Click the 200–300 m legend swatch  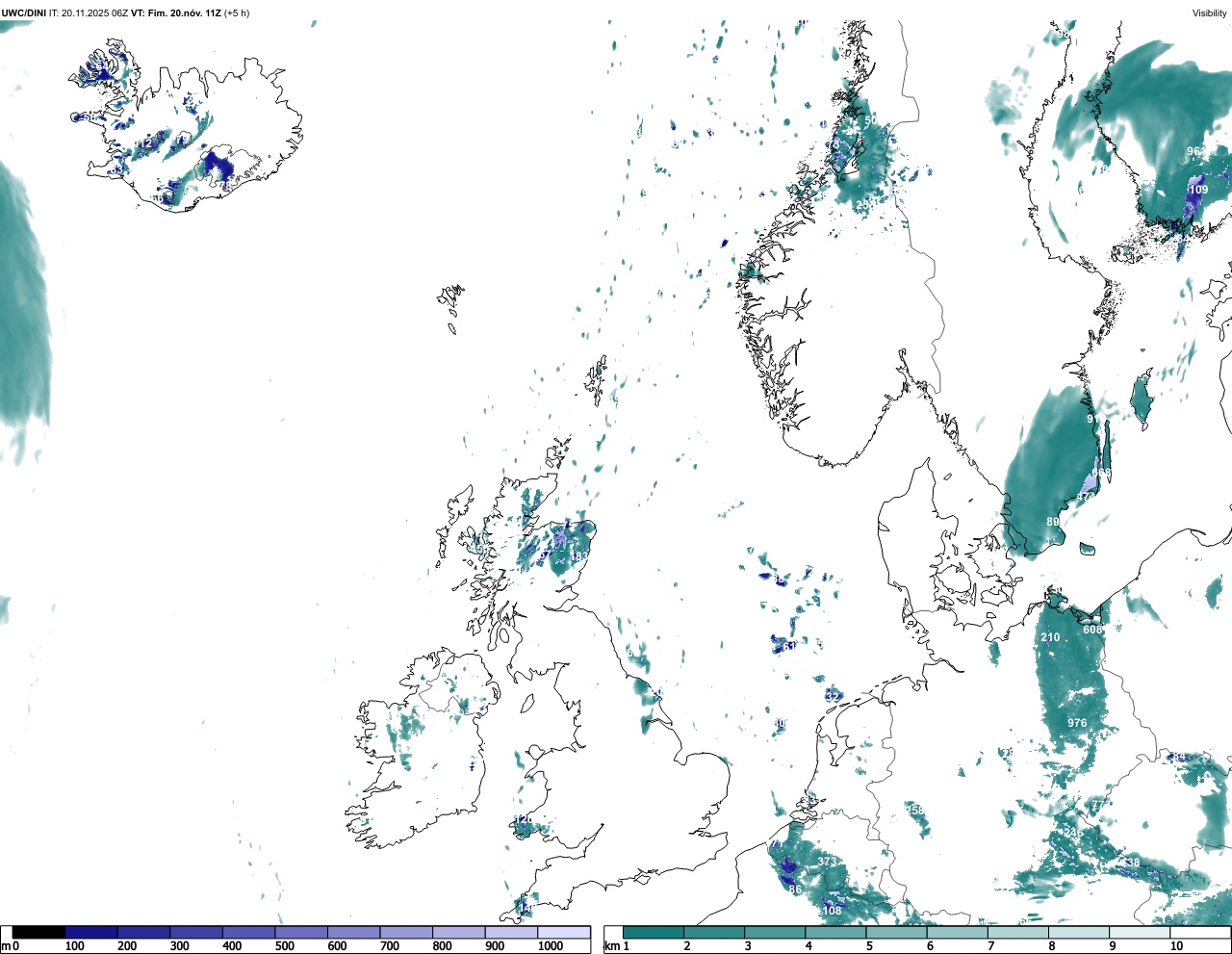point(143,932)
